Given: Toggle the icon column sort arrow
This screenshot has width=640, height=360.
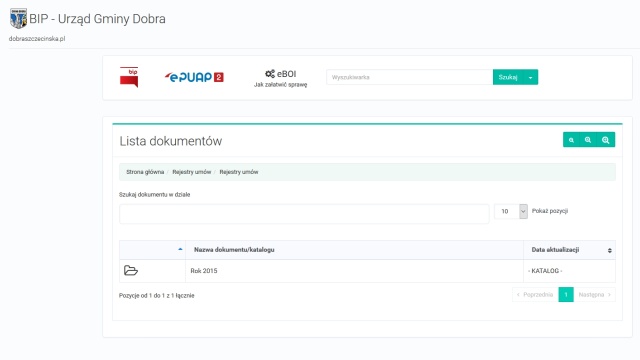Looking at the screenshot, I should (x=180, y=249).
